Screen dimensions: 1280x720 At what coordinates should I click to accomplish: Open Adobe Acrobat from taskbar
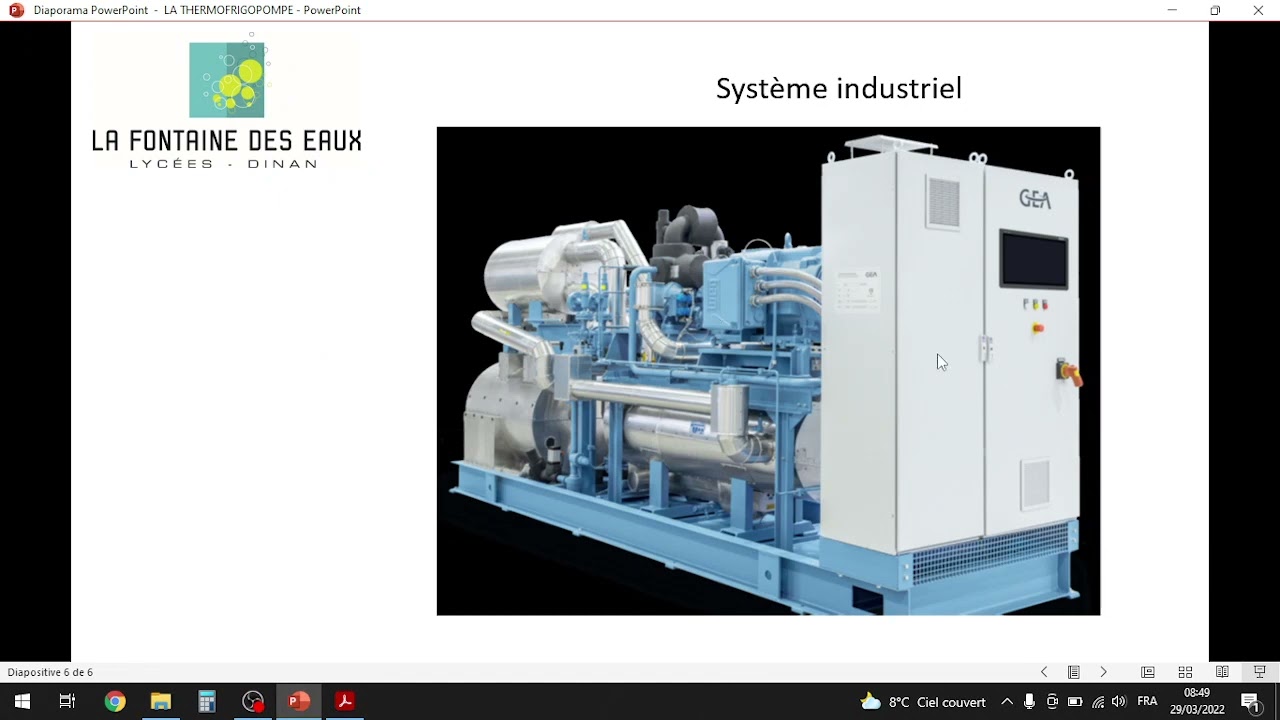click(345, 702)
